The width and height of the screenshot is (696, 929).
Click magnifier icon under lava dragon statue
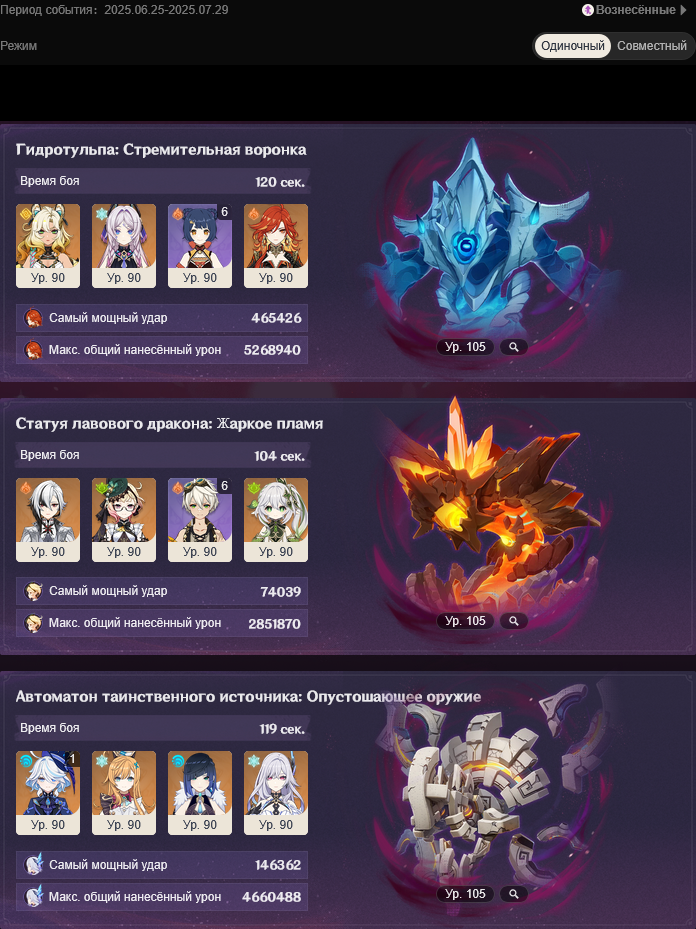click(x=514, y=621)
